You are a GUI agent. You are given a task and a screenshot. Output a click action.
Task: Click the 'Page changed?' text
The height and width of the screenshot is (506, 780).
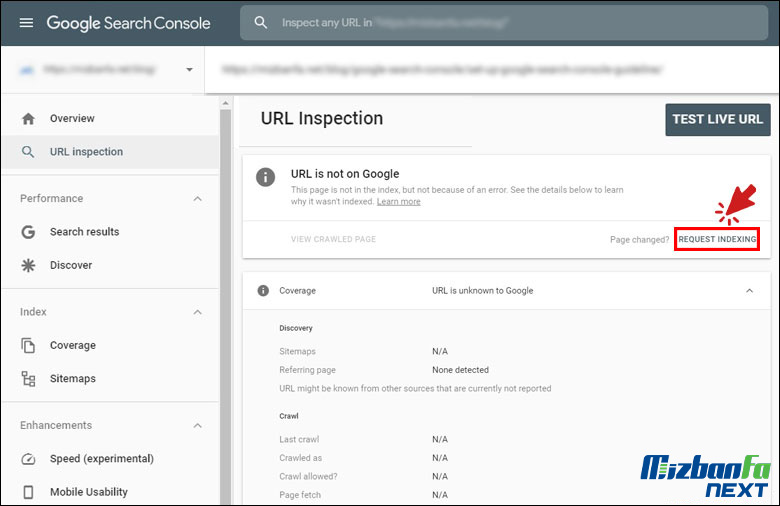[640, 240]
